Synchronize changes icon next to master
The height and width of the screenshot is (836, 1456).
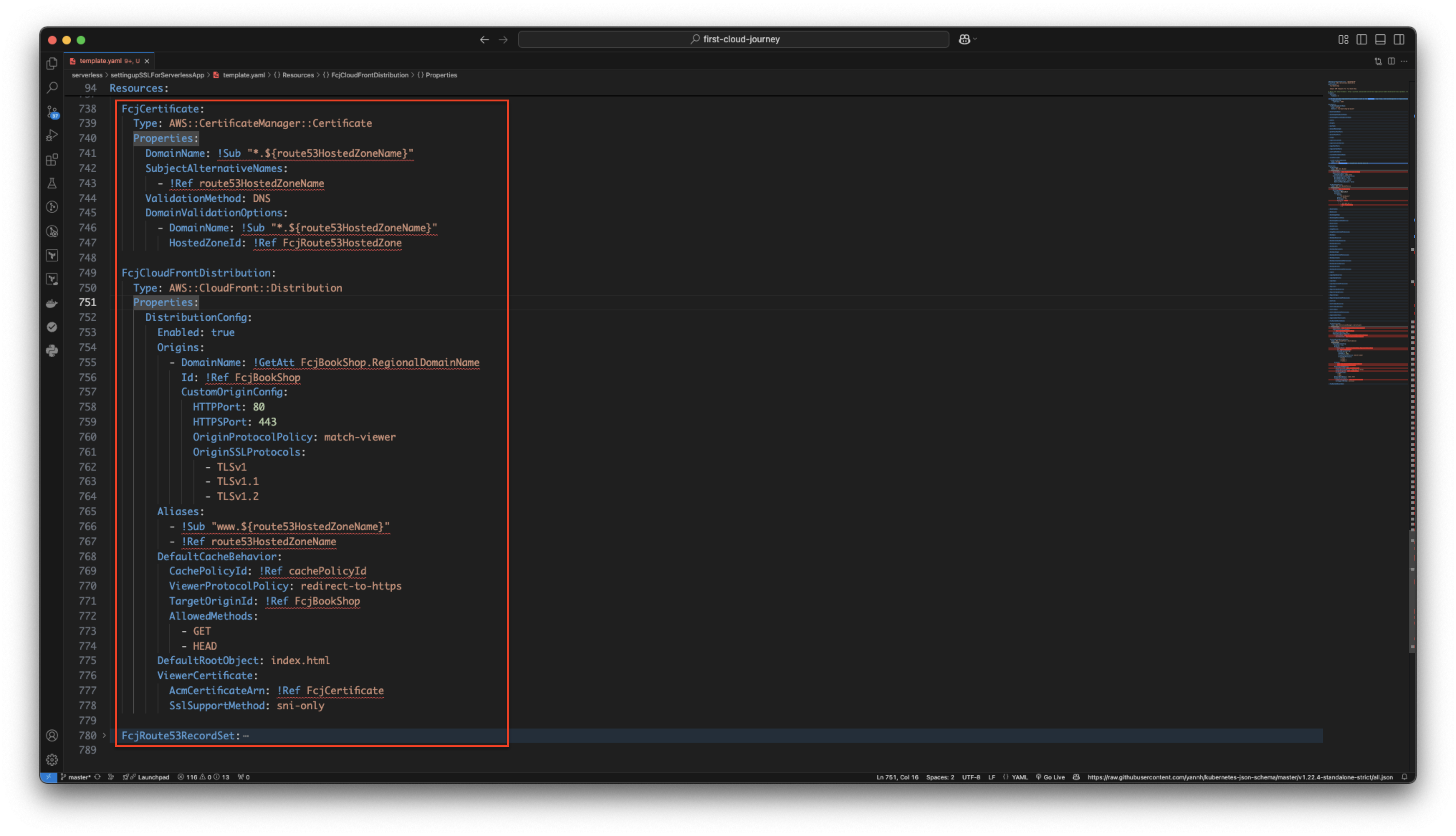[x=97, y=777]
